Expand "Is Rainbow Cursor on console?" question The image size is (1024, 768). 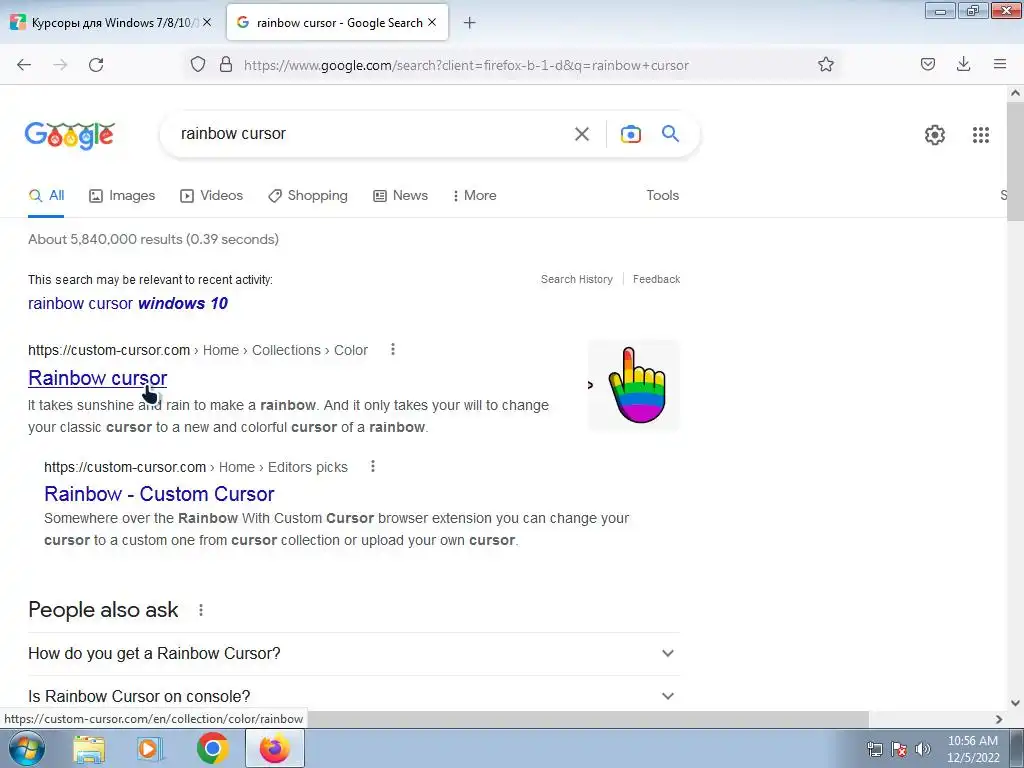[x=354, y=696]
